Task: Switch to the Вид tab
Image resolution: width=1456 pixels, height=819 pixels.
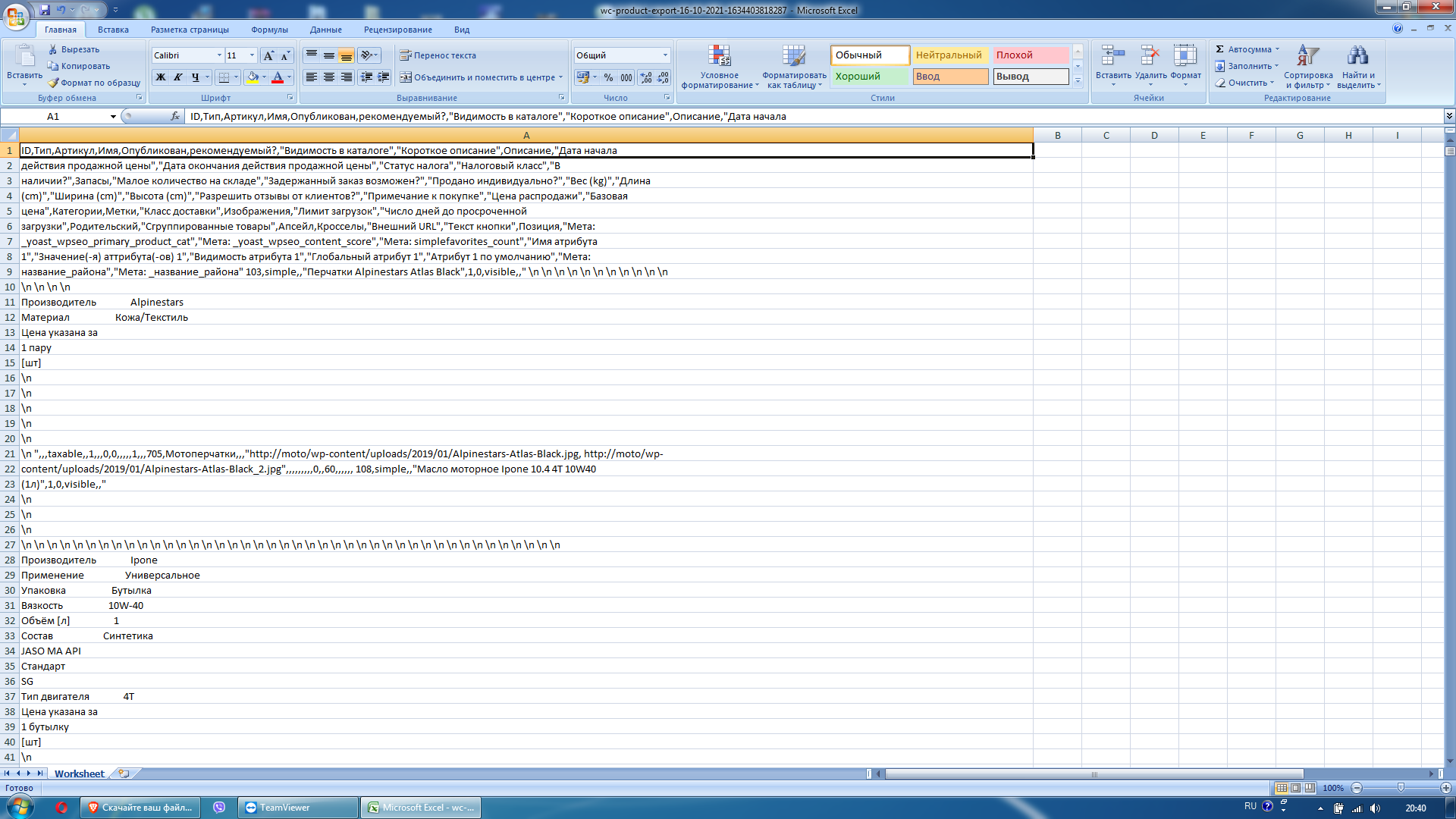Action: (462, 30)
